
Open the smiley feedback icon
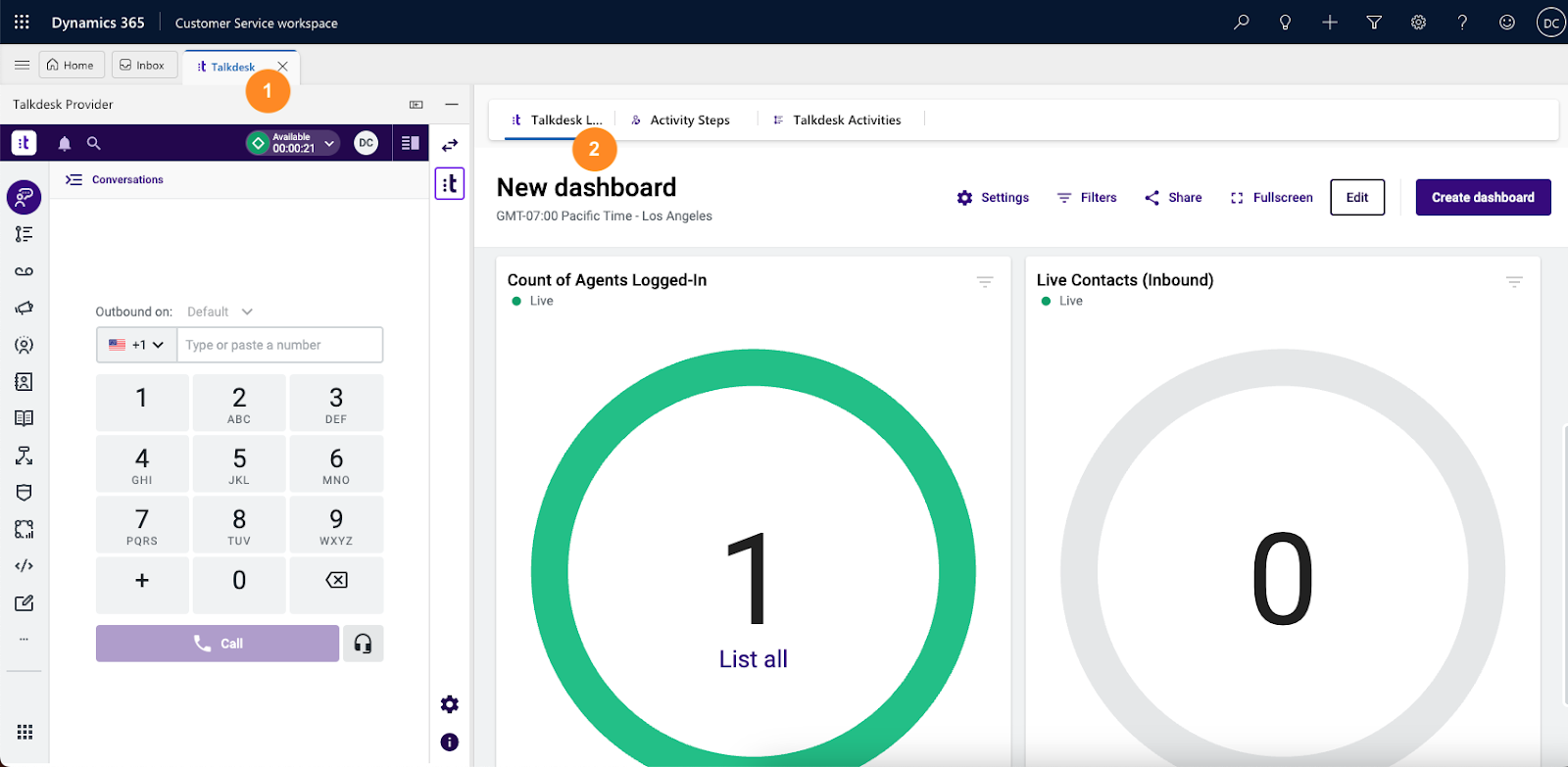pos(1507,22)
